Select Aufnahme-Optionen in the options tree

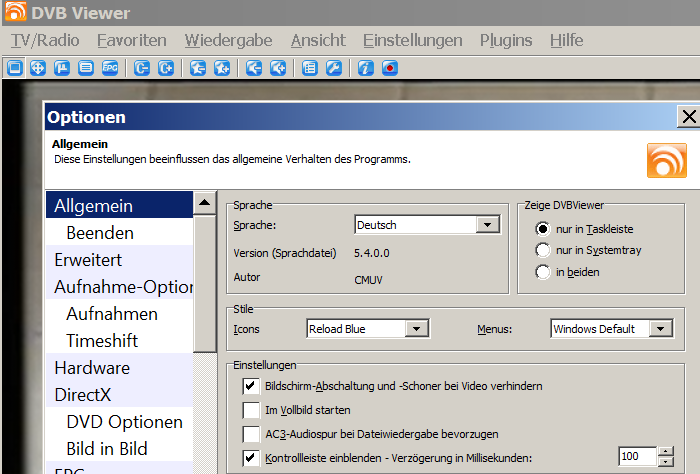119,287
